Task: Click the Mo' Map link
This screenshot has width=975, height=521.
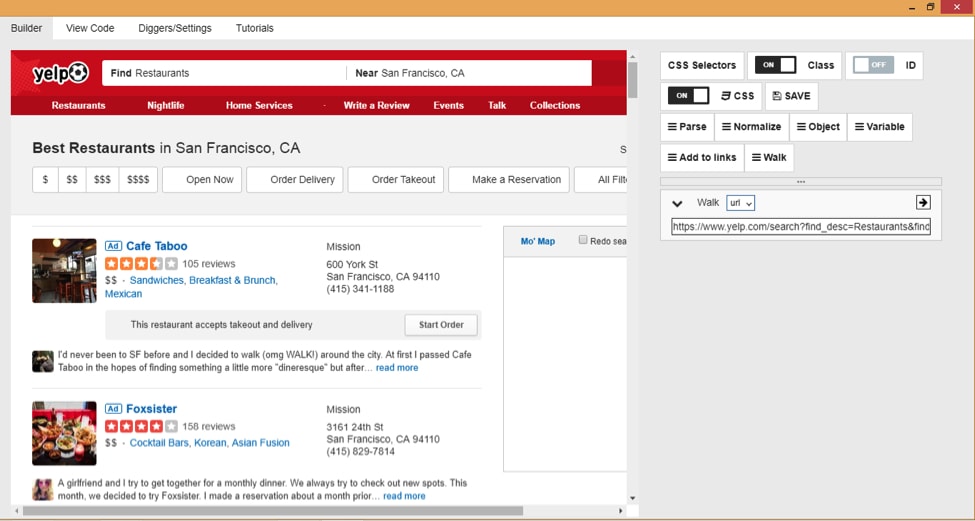Action: pos(538,241)
